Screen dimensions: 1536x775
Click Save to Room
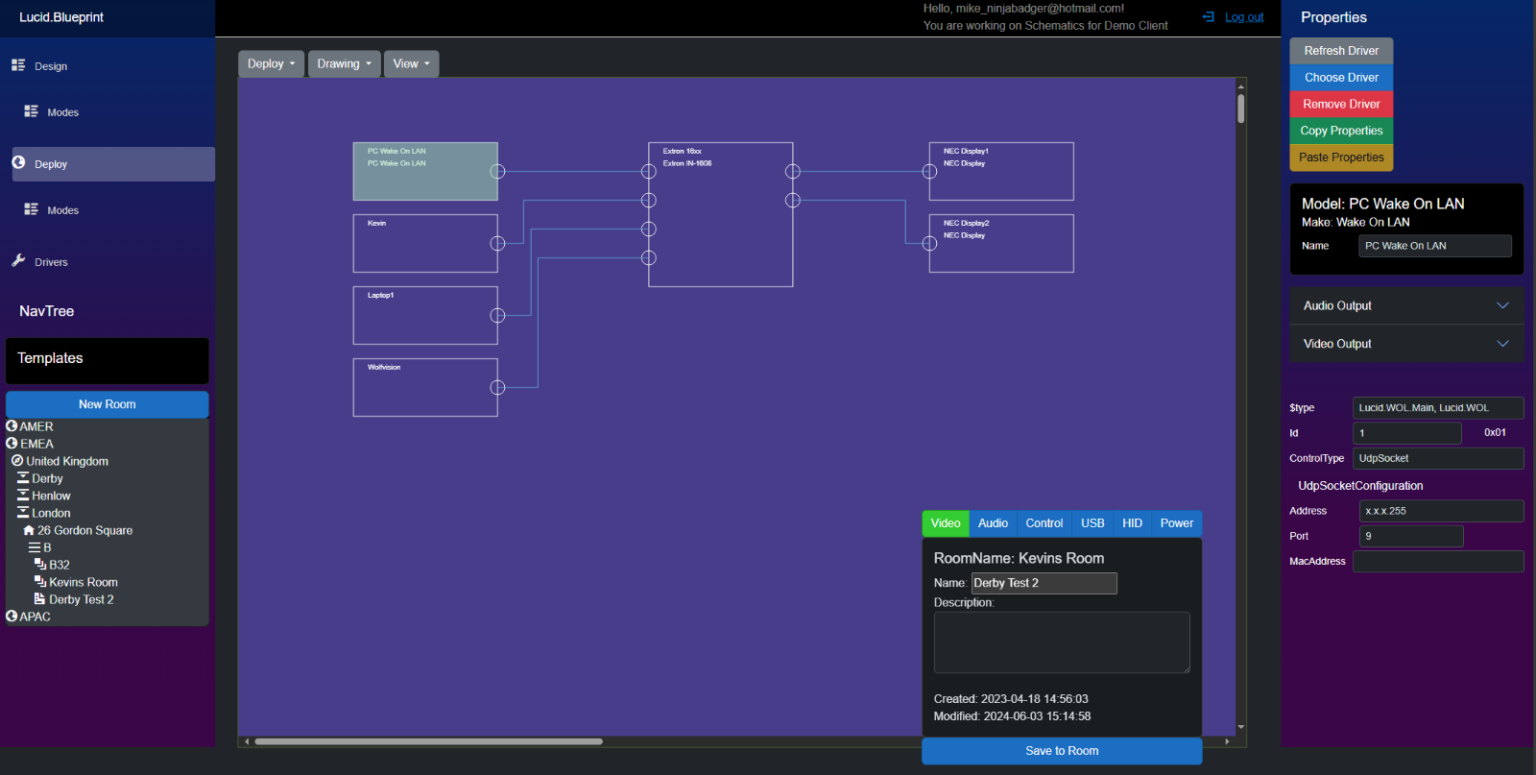(1061, 751)
